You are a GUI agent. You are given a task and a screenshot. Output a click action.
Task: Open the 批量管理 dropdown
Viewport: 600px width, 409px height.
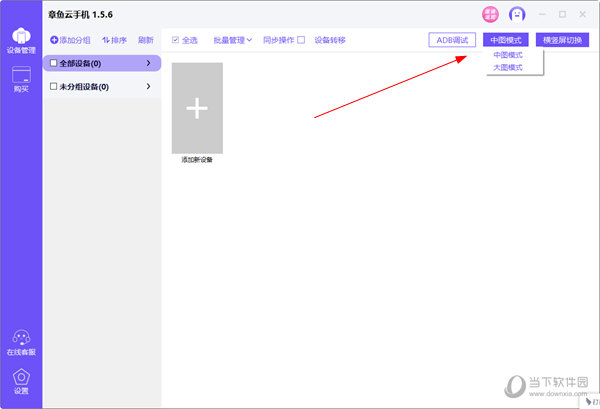[x=233, y=40]
